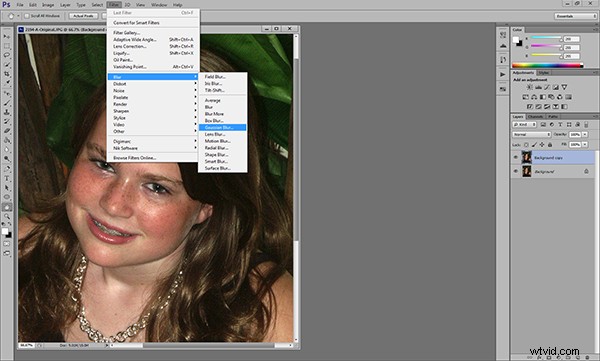
Task: Select the Eraser tool
Action: (7, 131)
